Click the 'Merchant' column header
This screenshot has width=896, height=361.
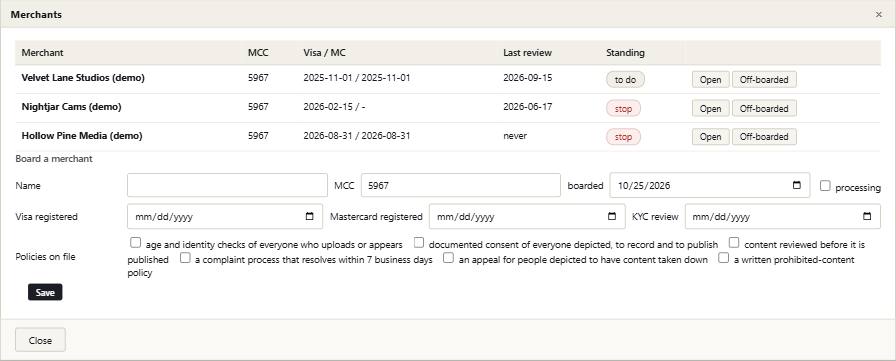[42, 53]
